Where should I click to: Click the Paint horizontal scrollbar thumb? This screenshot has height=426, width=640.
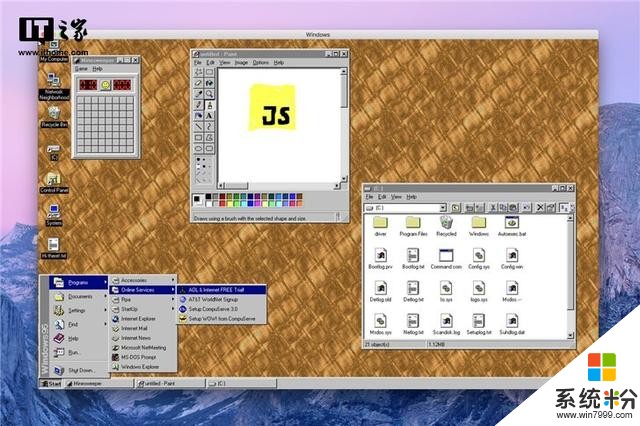[x=236, y=186]
